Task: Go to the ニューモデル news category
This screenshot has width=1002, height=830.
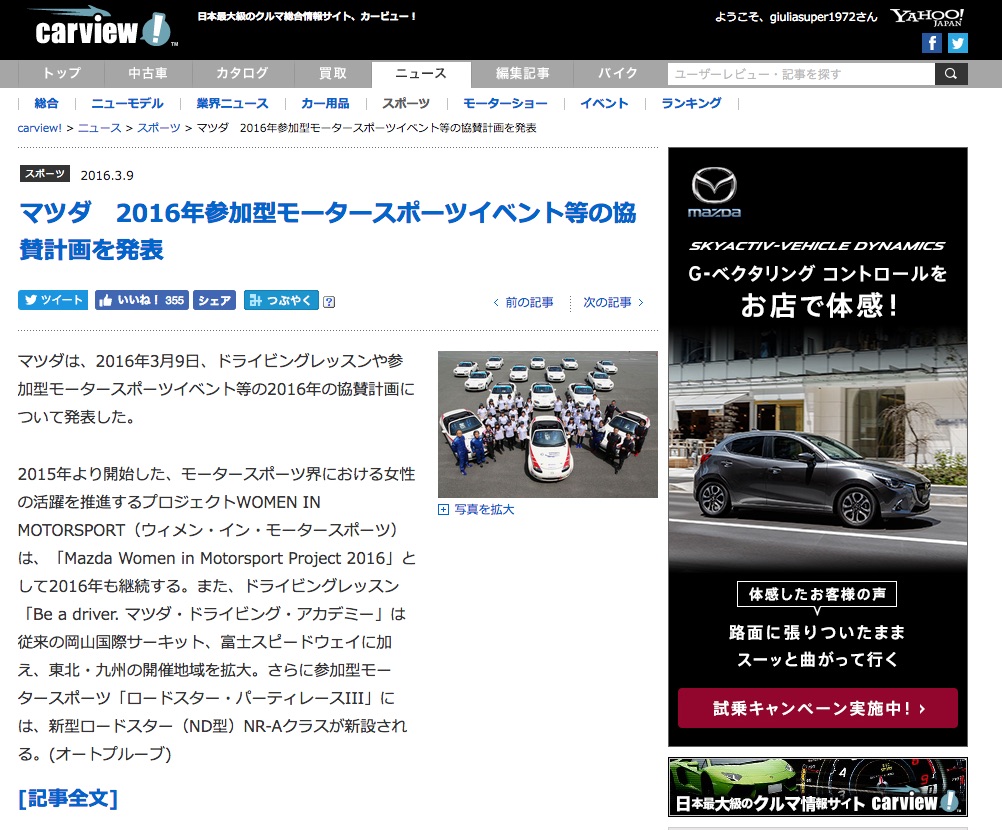Action: tap(127, 104)
